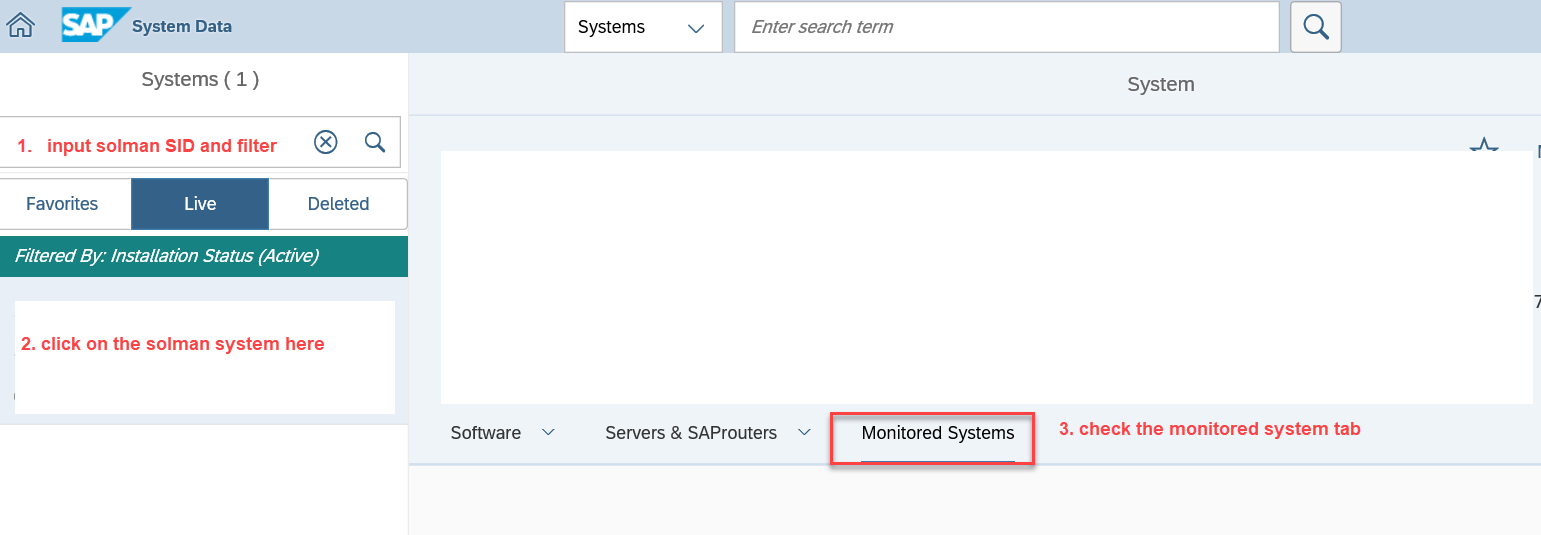Open the Monitored Systems tab
This screenshot has height=535, width=1541.
[938, 433]
